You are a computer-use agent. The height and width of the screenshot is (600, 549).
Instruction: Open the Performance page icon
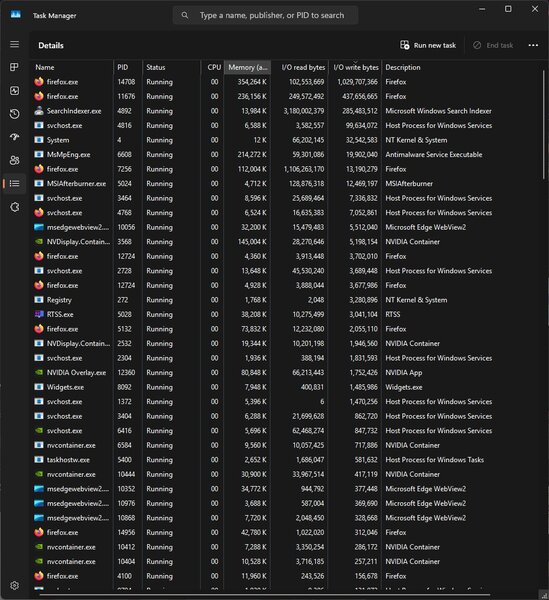click(x=15, y=91)
